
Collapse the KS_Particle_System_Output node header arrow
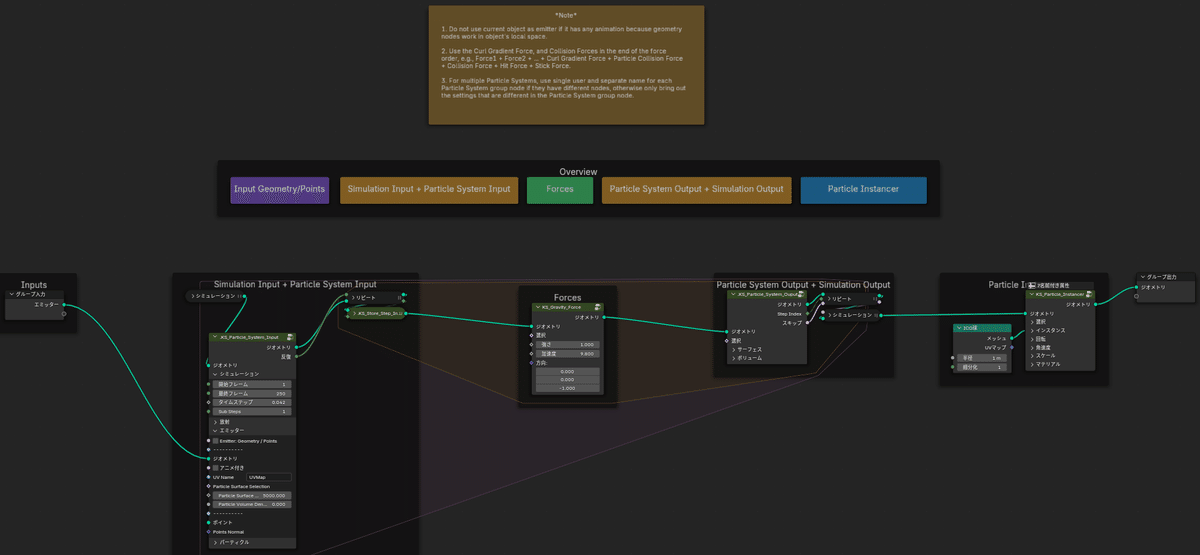coord(733,294)
